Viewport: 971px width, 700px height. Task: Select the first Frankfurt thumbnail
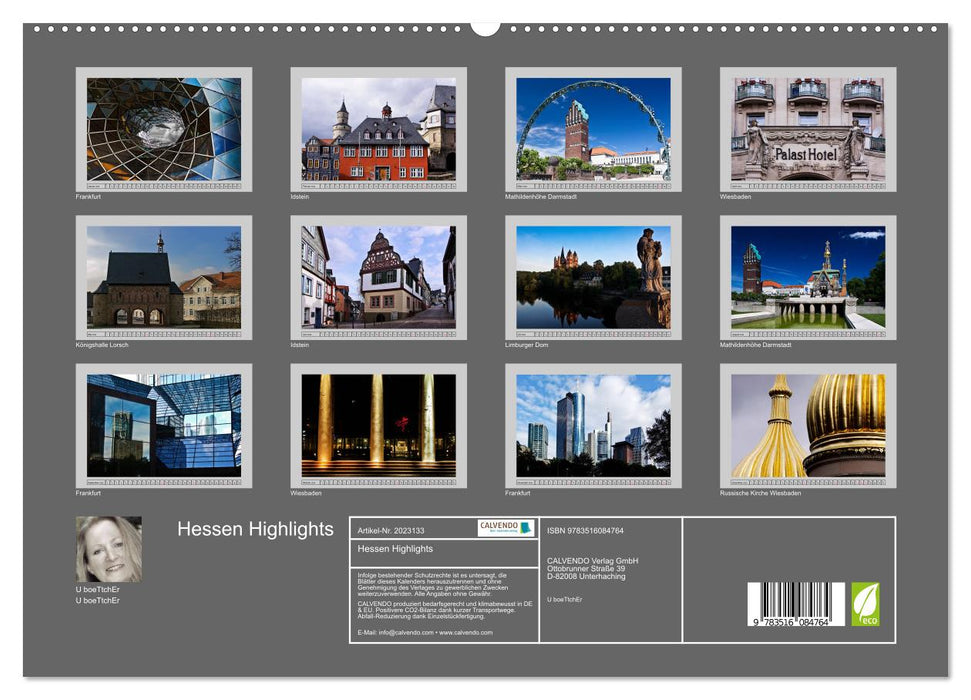pyautogui.click(x=160, y=132)
